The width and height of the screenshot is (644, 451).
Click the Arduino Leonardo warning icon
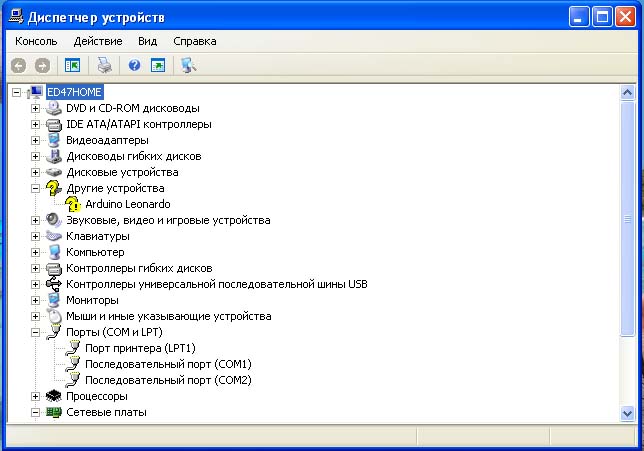click(73, 204)
